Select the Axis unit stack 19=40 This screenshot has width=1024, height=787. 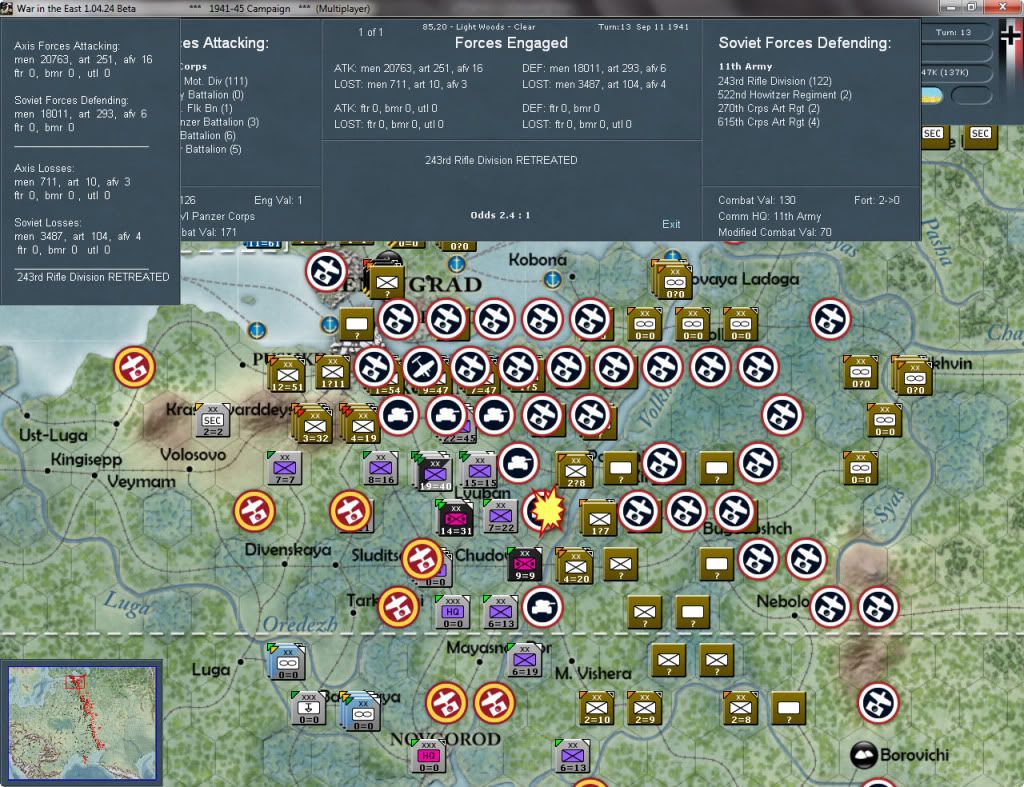(433, 471)
